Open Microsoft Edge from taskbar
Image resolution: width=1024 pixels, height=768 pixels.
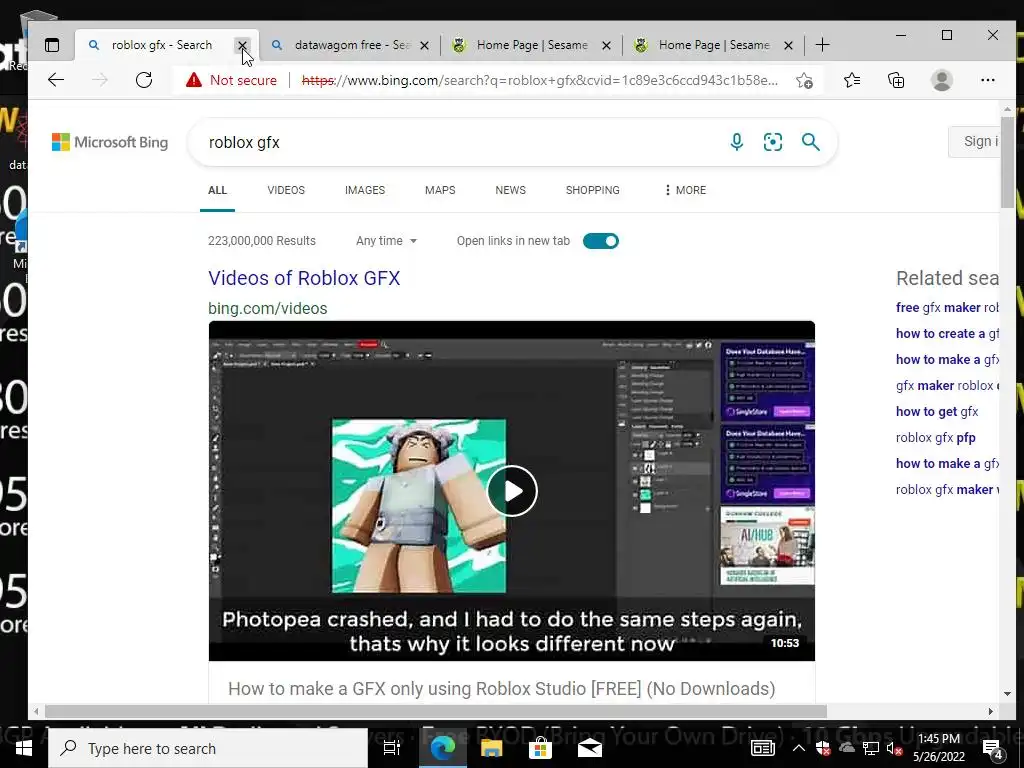coord(442,748)
